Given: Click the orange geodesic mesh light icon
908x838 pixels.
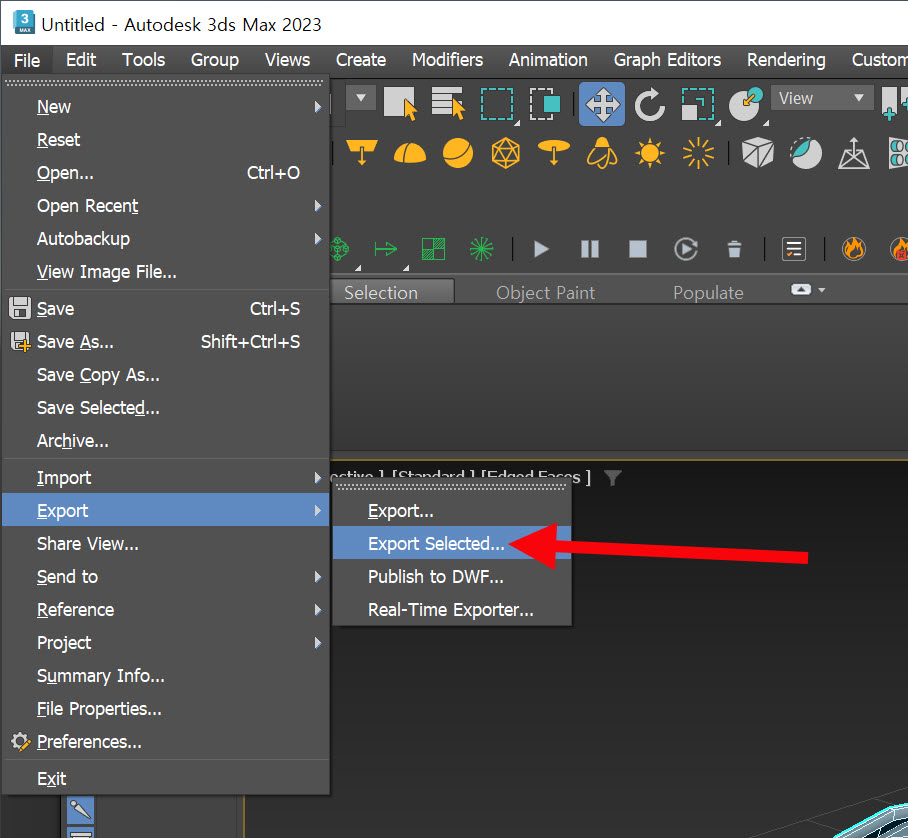Looking at the screenshot, I should 506,153.
